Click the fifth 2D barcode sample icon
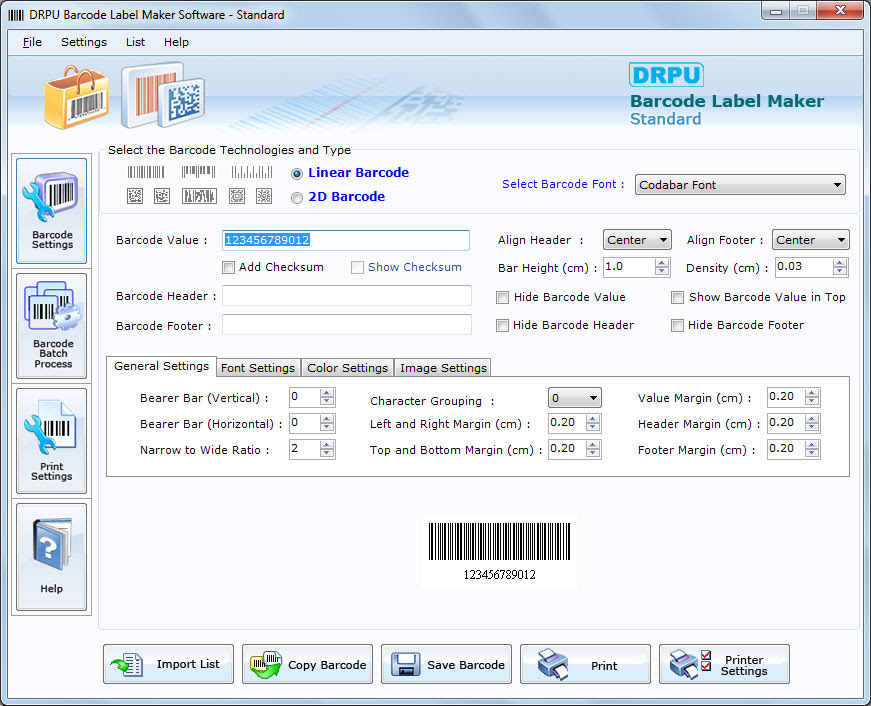Image resolution: width=871 pixels, height=706 pixels. tap(264, 196)
